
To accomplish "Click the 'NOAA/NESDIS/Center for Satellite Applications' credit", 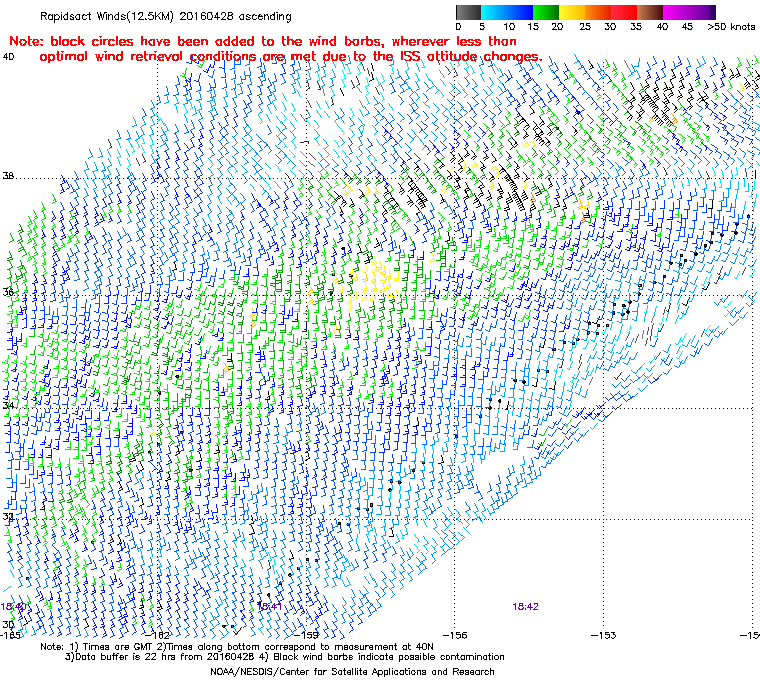I will 352,672.
